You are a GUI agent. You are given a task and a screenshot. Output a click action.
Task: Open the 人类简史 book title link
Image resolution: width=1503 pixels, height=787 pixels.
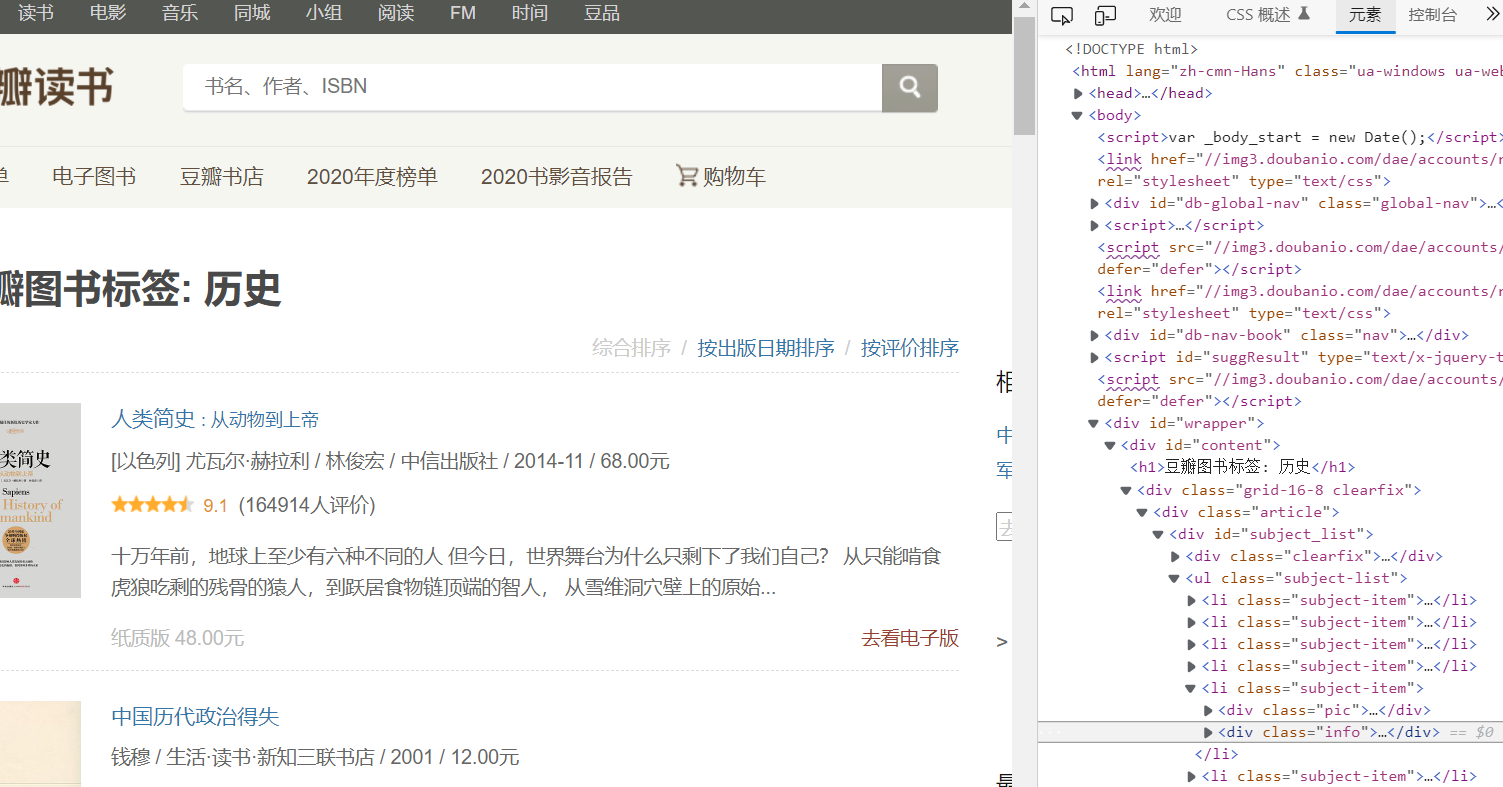tap(215, 419)
